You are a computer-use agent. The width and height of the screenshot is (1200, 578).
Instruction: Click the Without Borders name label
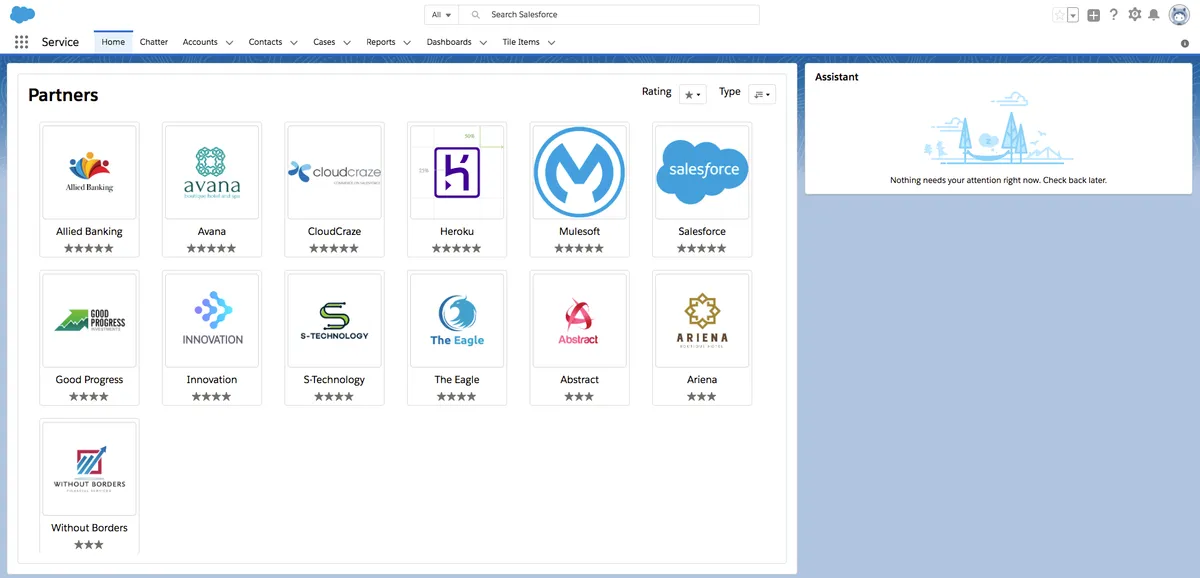(x=90, y=528)
